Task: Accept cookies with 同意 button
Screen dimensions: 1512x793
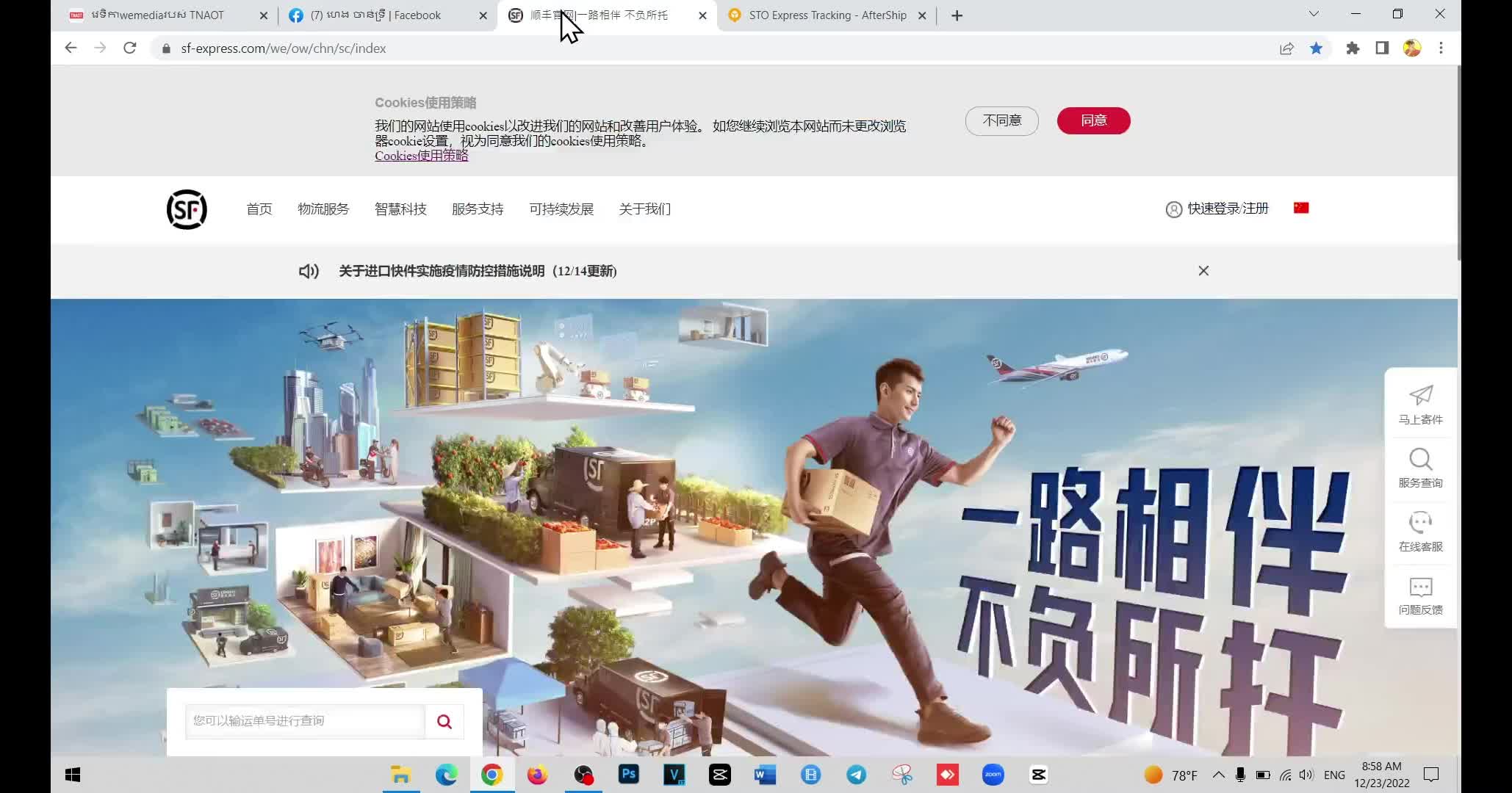Action: [x=1093, y=120]
